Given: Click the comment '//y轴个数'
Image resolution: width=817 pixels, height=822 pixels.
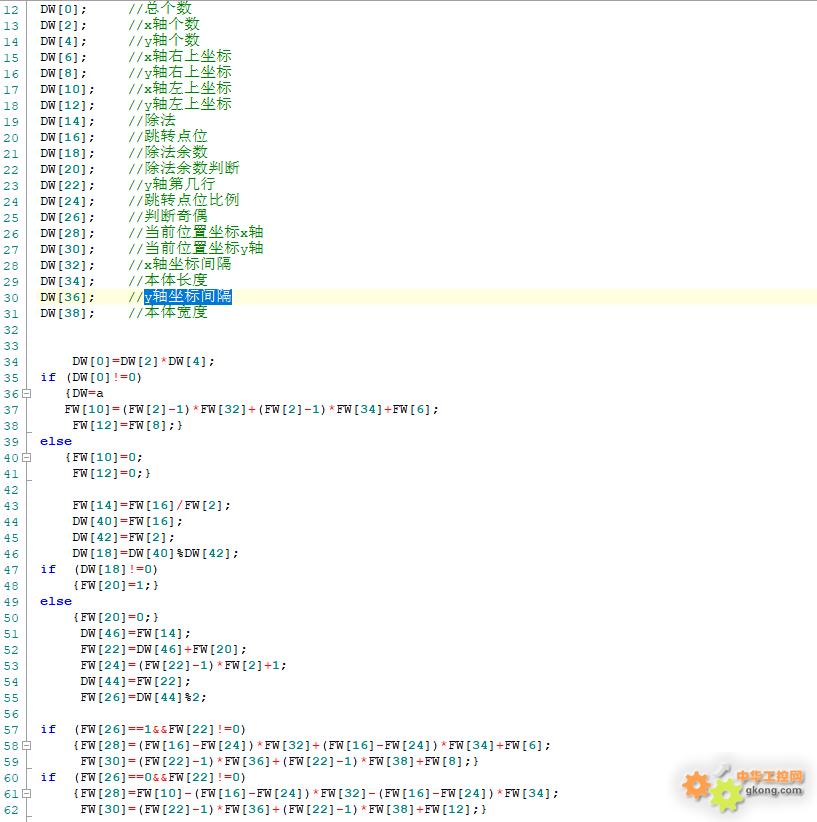Looking at the screenshot, I should point(164,40).
